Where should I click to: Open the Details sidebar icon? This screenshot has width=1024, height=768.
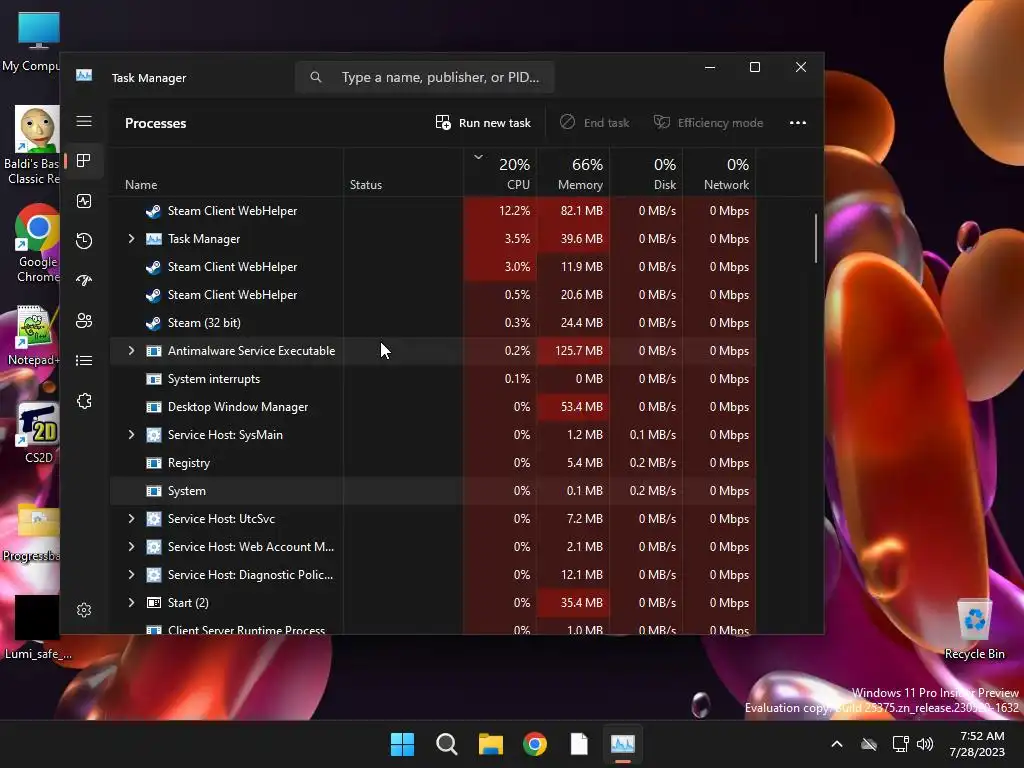tap(84, 360)
